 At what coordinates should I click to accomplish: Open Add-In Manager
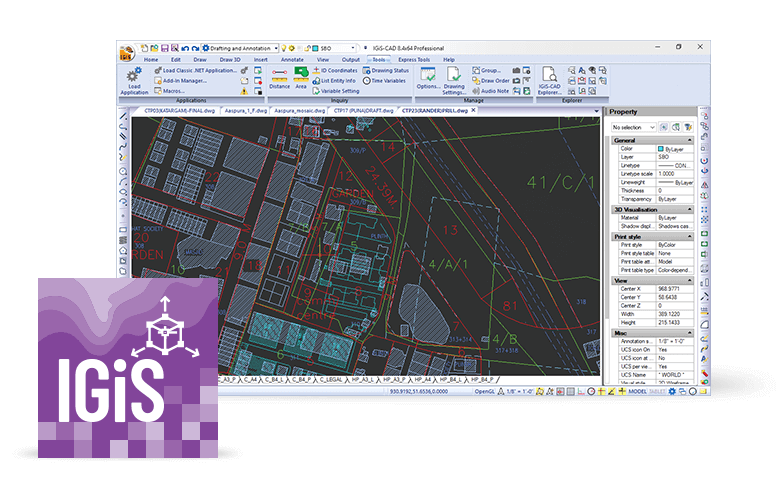180,81
